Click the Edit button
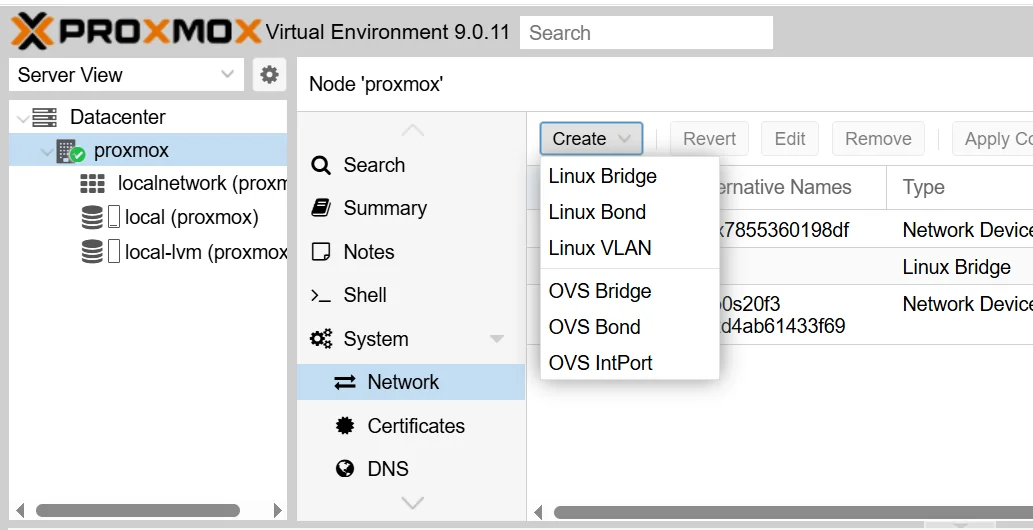Screen dimensions: 1033x530 click(790, 139)
